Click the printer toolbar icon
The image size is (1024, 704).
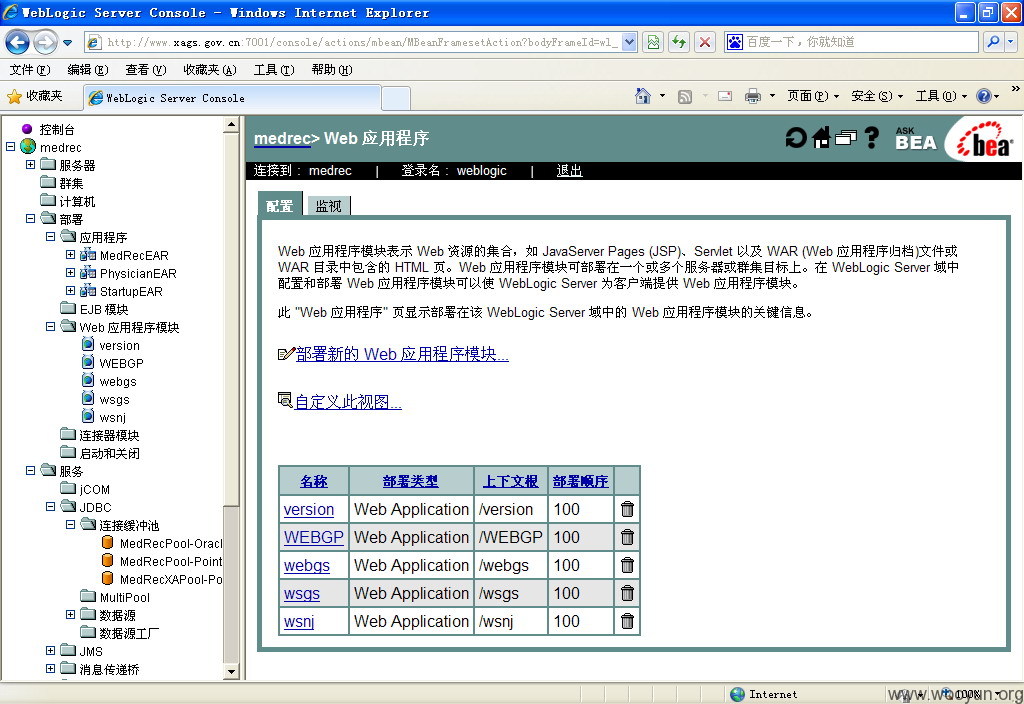(x=753, y=97)
